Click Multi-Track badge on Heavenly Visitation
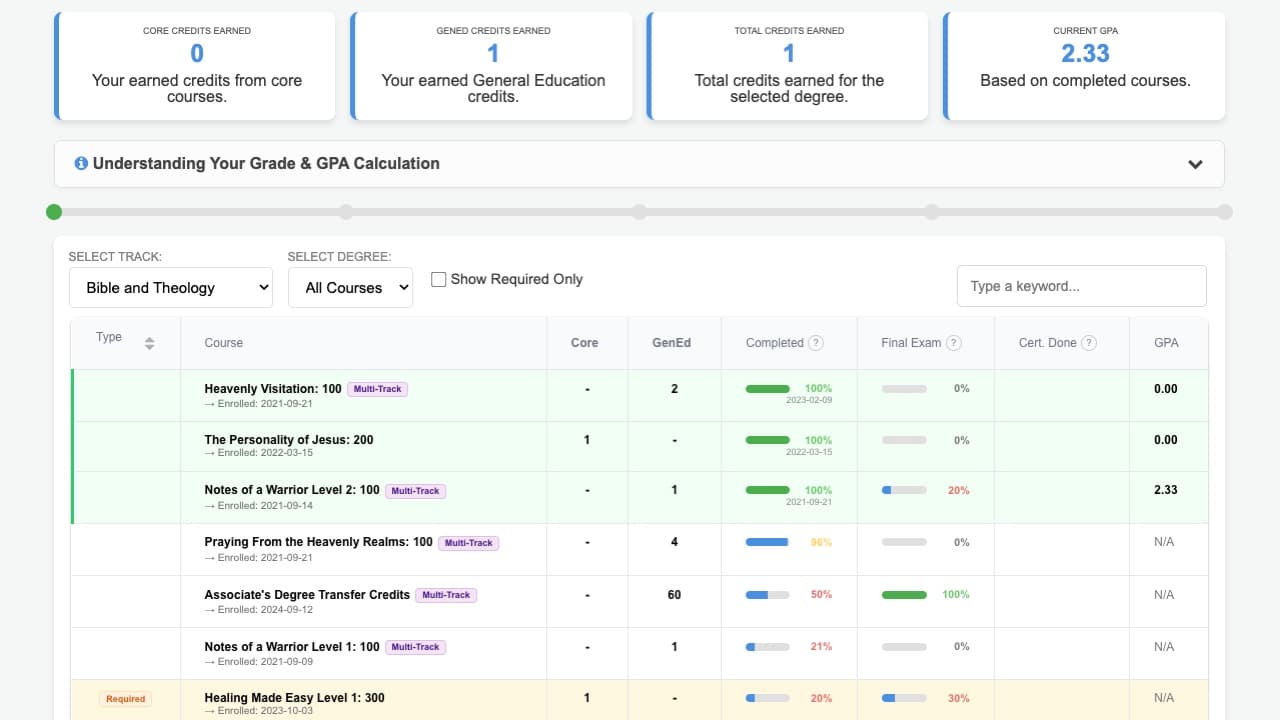1280x720 pixels. (x=377, y=389)
